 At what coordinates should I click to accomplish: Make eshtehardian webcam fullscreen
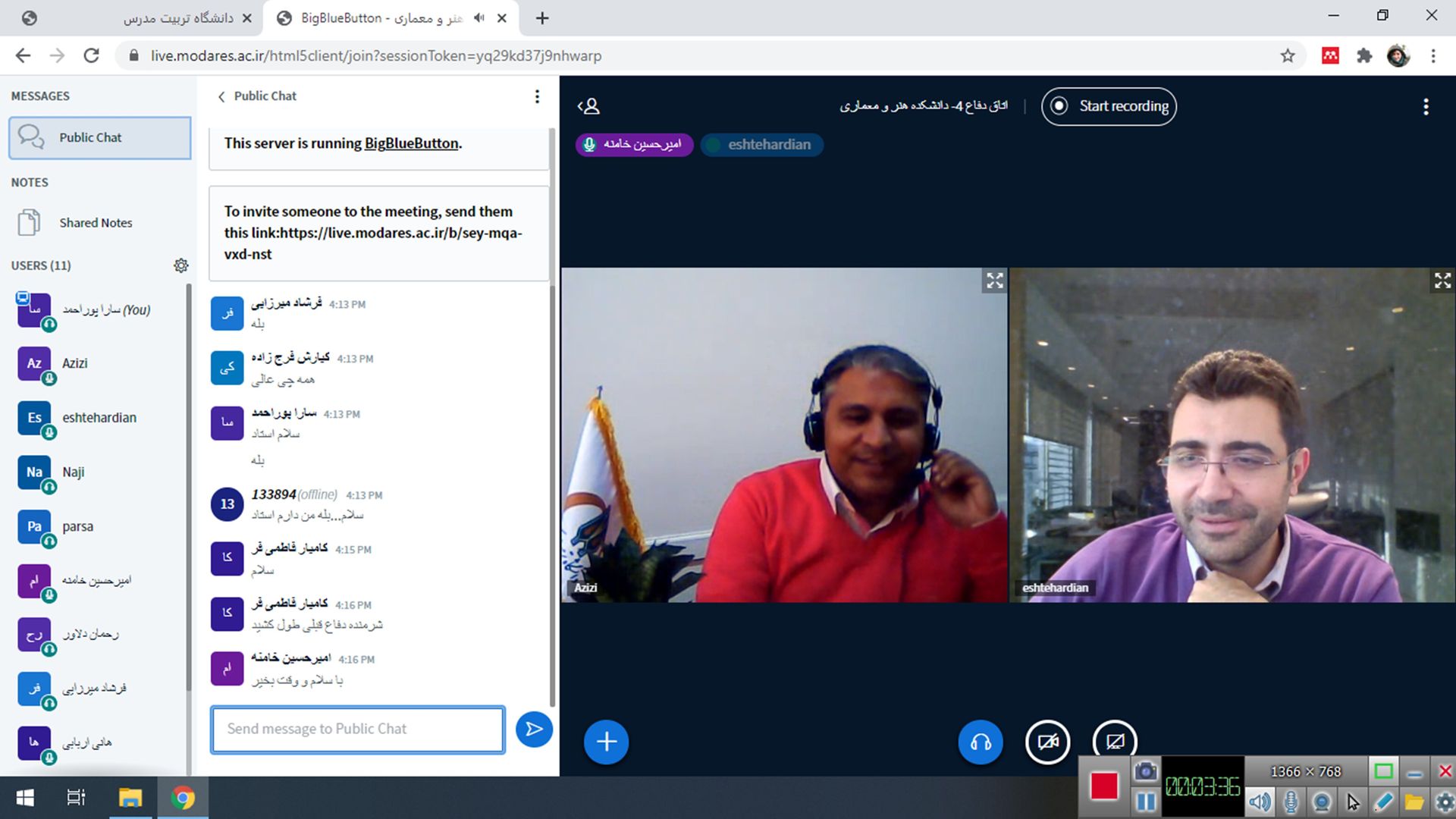1442,281
